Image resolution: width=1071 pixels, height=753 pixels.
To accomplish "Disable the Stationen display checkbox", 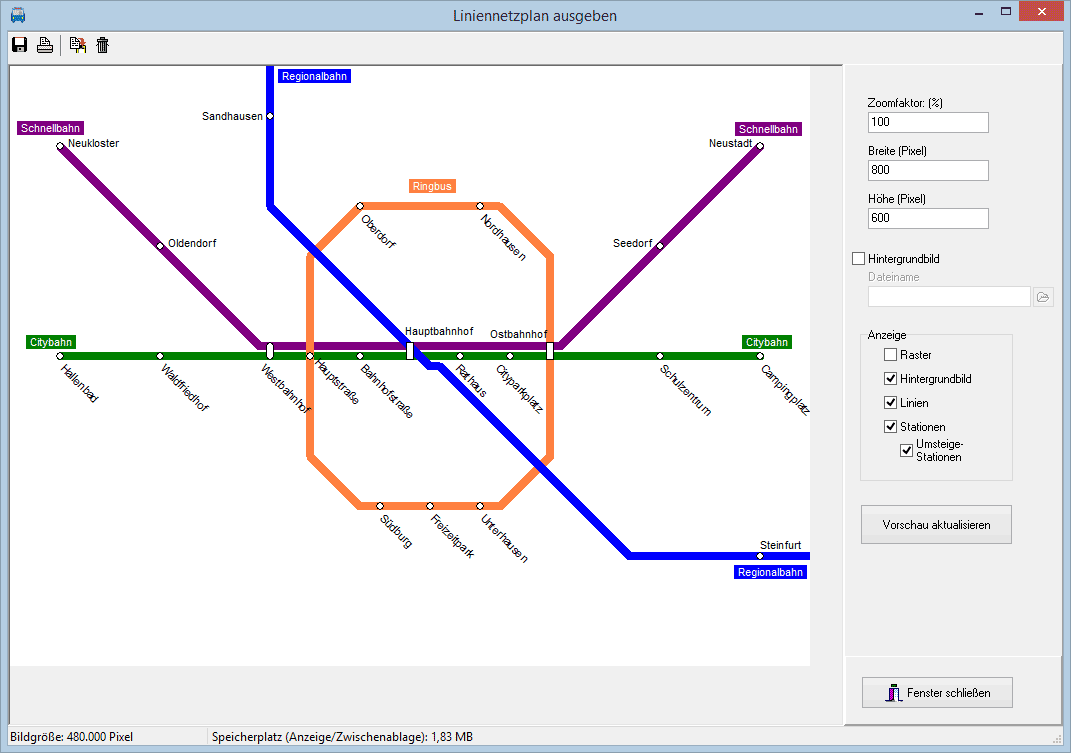I will 890,427.
